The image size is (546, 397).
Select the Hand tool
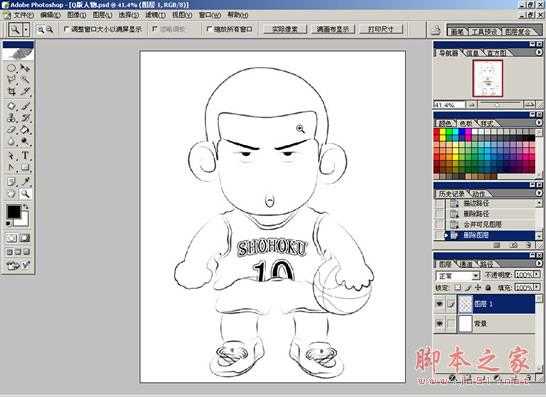(x=11, y=194)
